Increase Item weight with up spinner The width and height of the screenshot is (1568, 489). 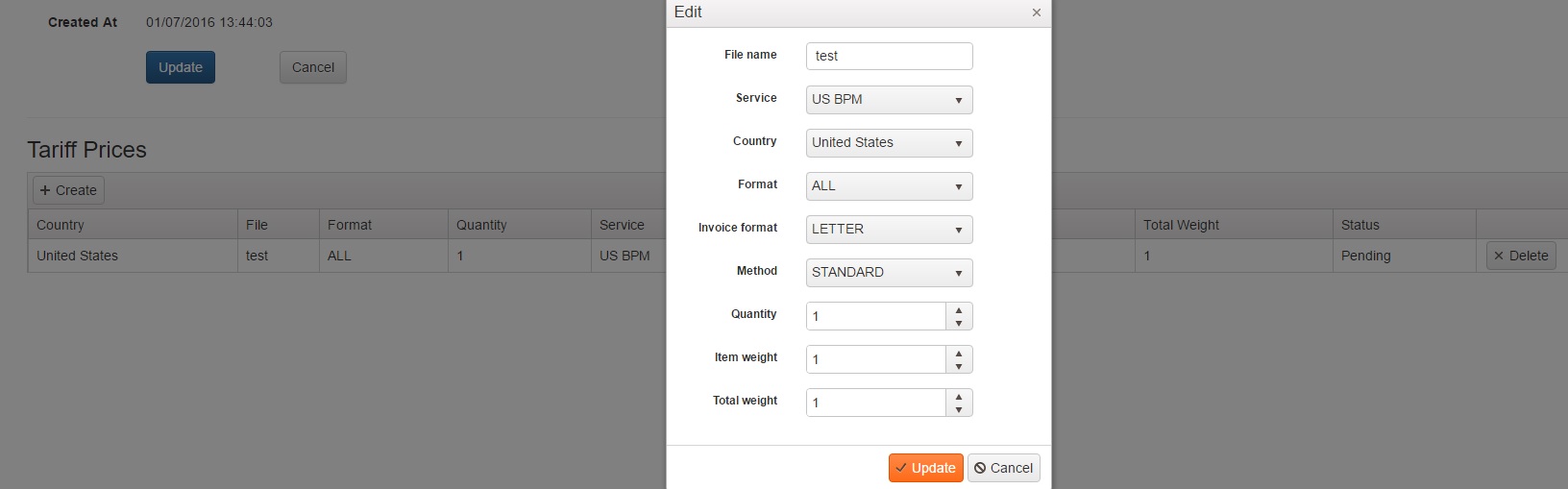[959, 353]
